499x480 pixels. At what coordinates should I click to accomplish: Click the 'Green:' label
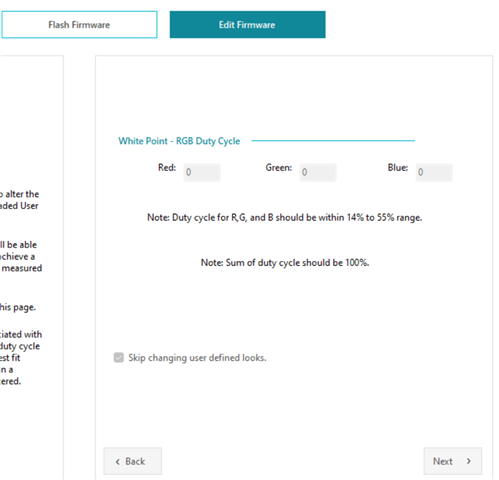[279, 167]
